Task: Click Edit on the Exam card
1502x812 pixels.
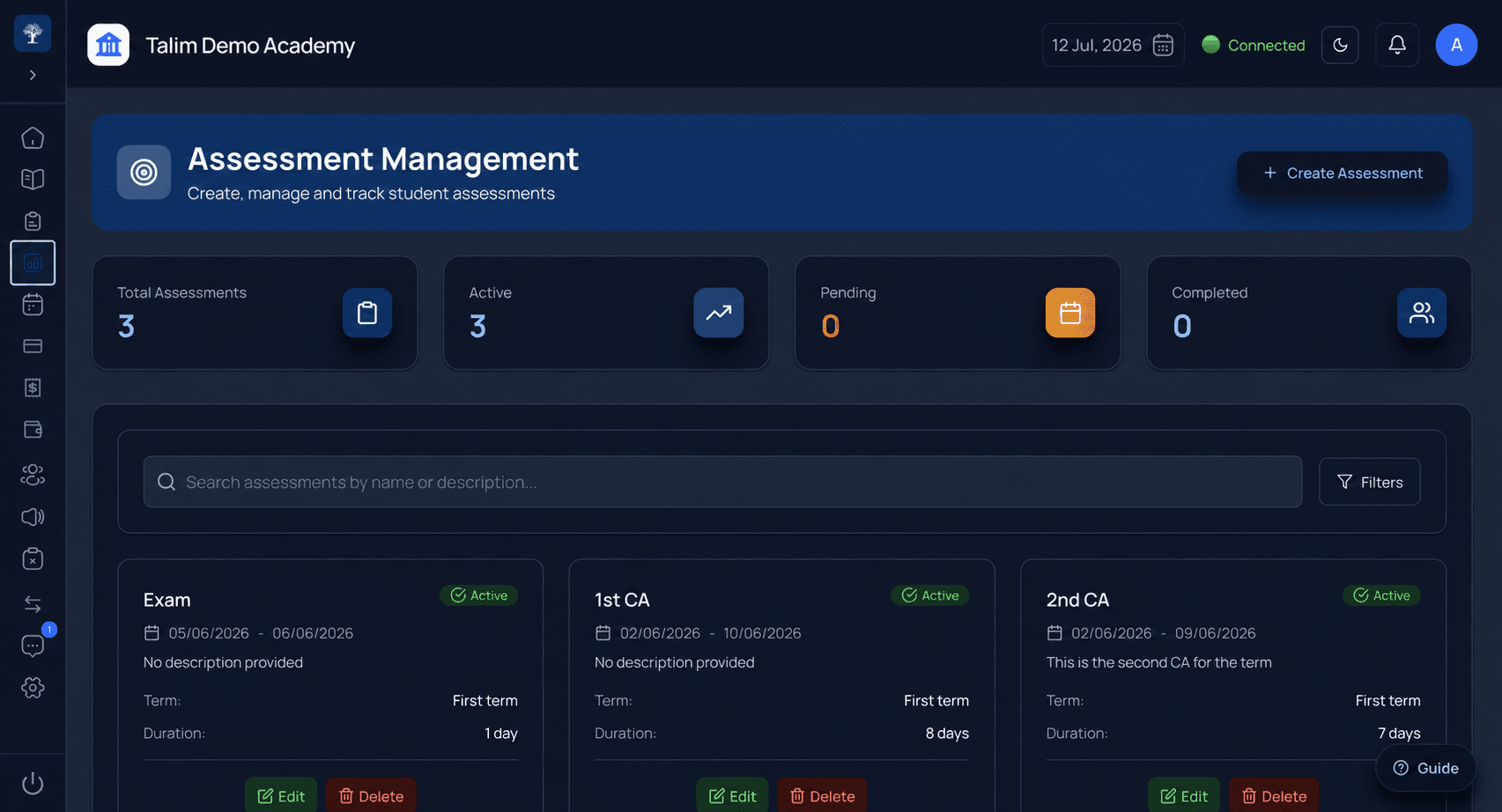Action: coord(281,796)
